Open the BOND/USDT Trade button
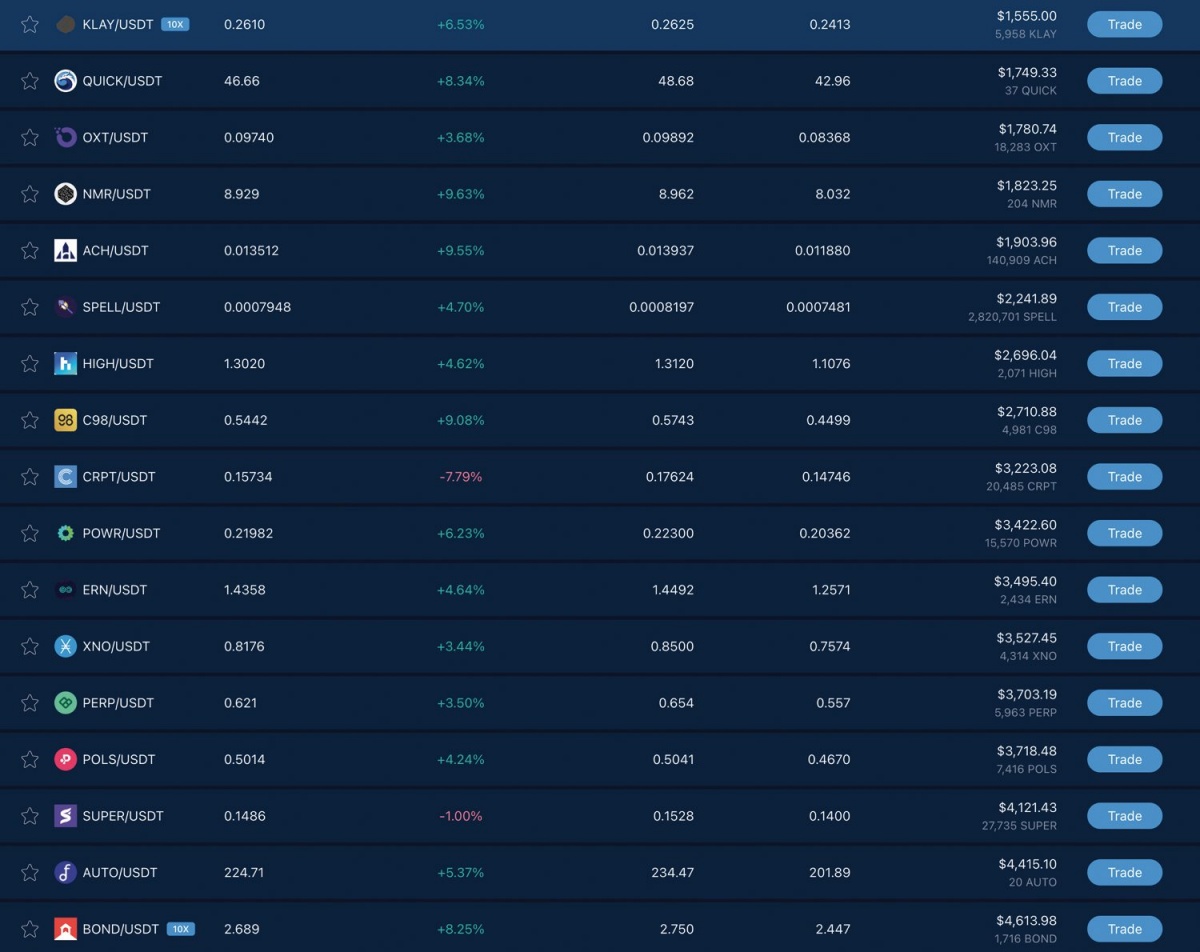 pyautogui.click(x=1125, y=929)
